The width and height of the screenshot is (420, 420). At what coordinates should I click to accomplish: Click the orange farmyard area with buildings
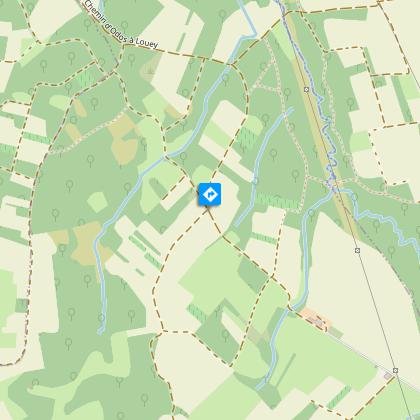click(317, 320)
